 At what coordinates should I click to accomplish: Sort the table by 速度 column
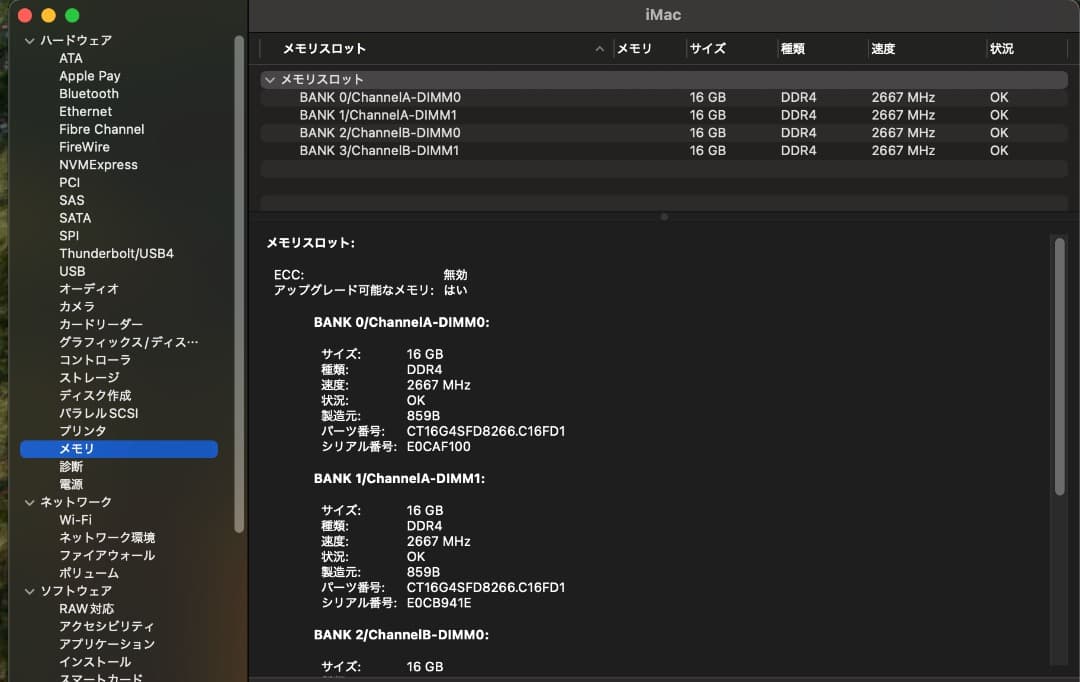click(882, 48)
